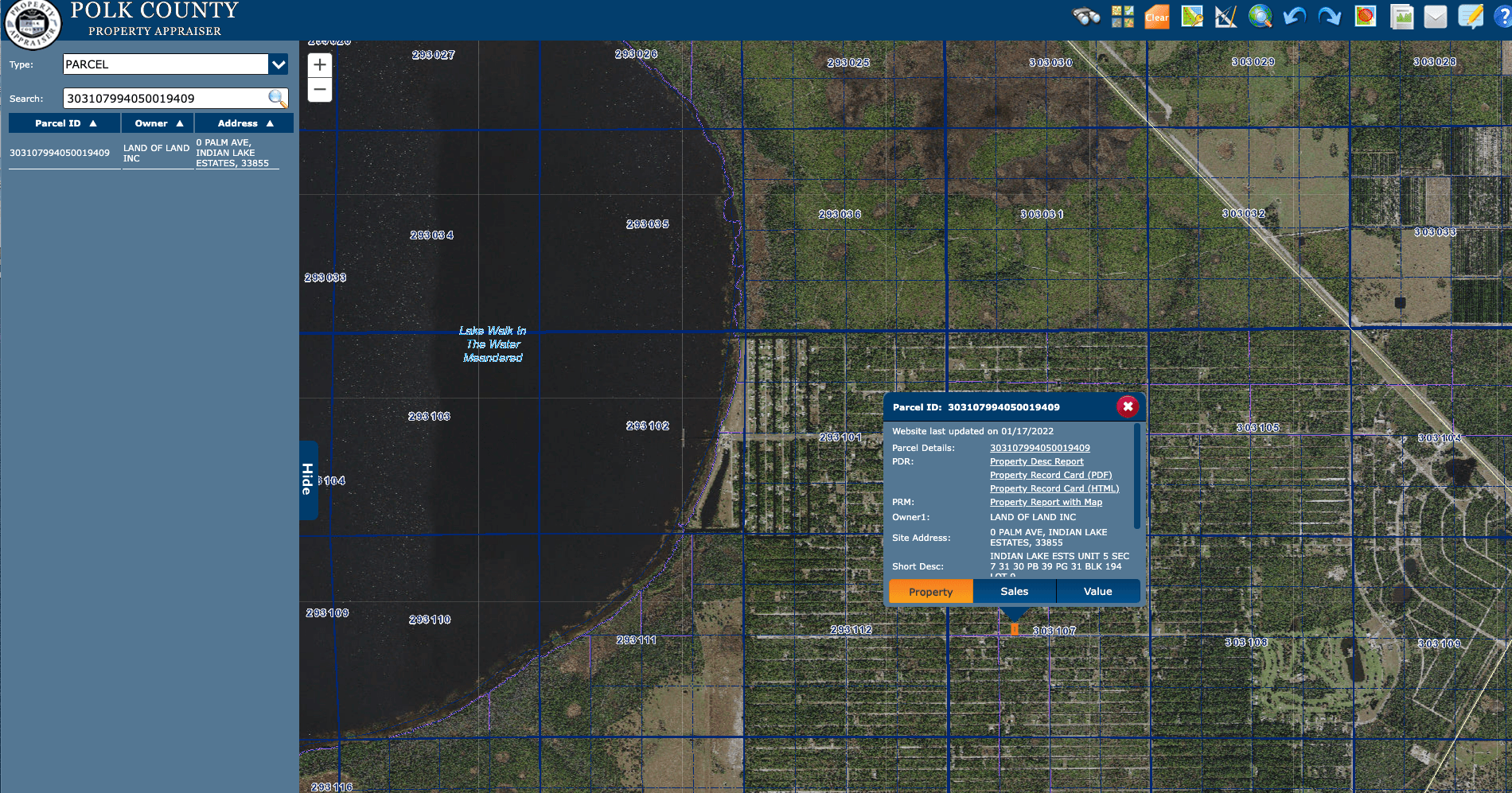Select result row parcel 303107994050019409
The image size is (1512, 793).
60,153
